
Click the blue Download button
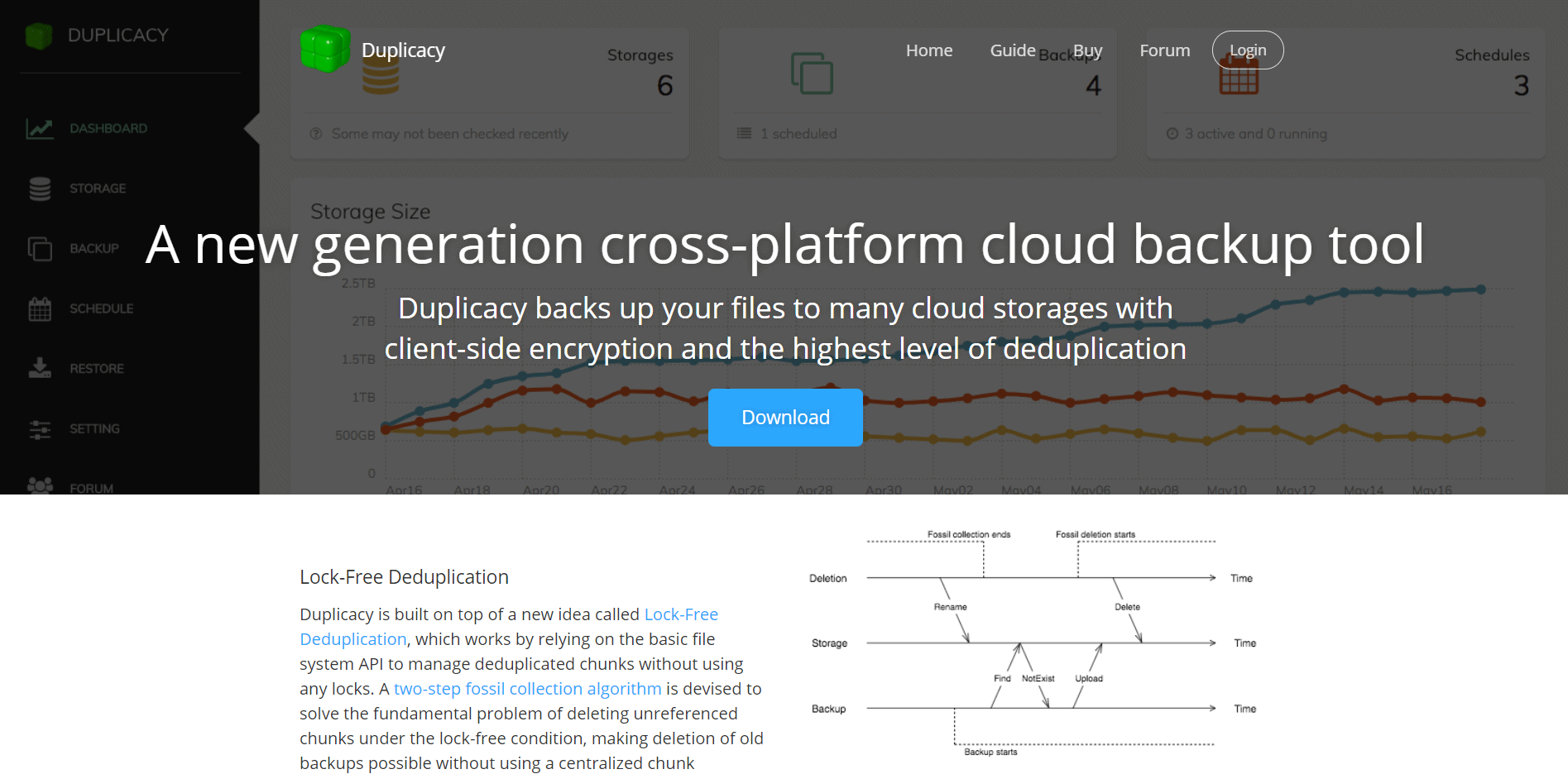785,418
